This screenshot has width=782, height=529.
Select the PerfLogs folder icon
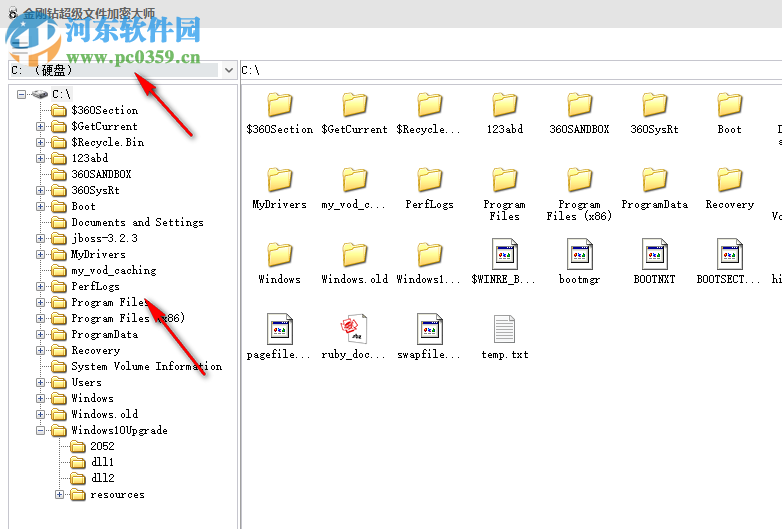click(x=429, y=179)
